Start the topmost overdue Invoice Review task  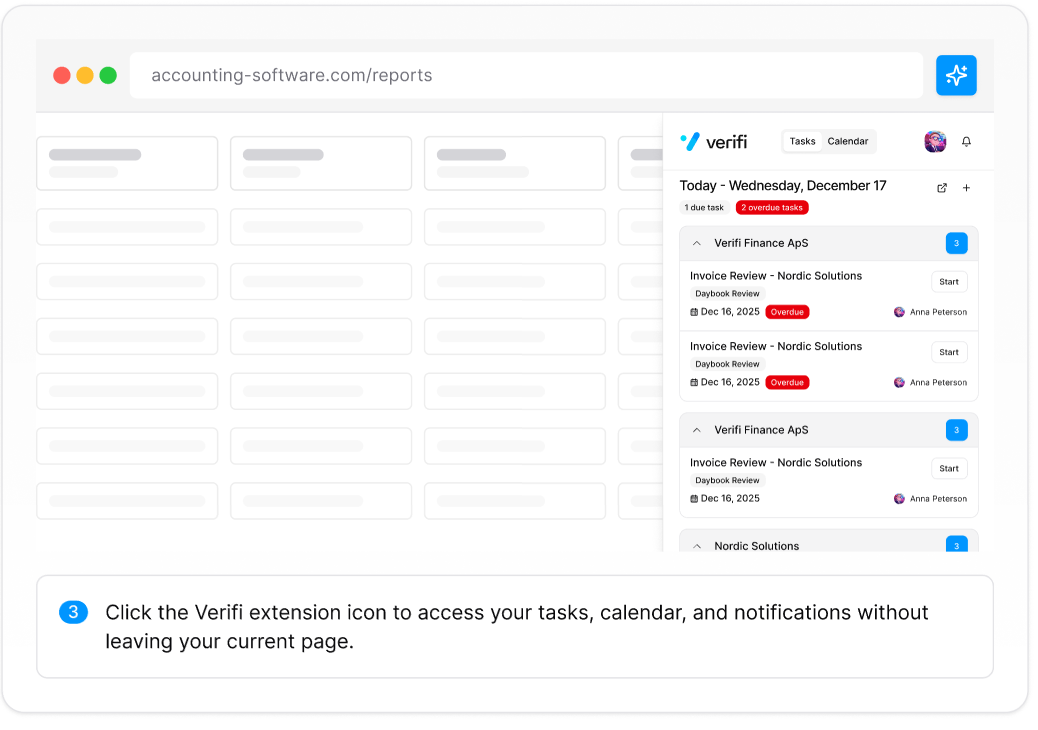pos(949,282)
